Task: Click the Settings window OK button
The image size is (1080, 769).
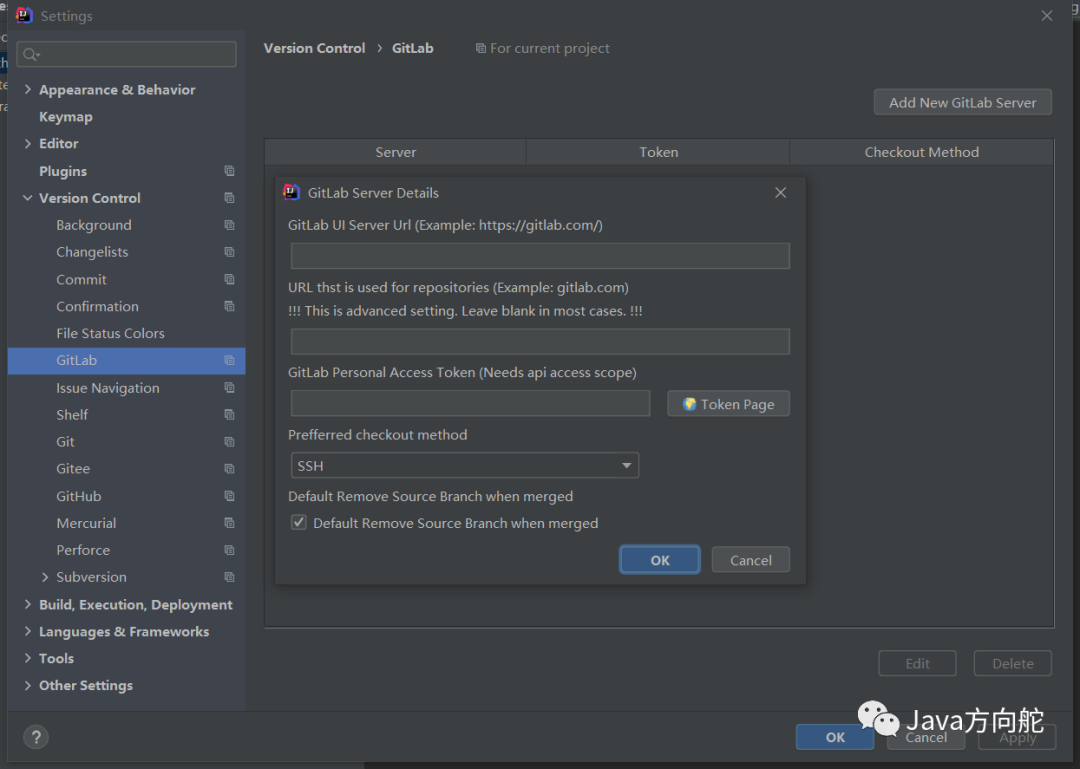Action: [835, 737]
